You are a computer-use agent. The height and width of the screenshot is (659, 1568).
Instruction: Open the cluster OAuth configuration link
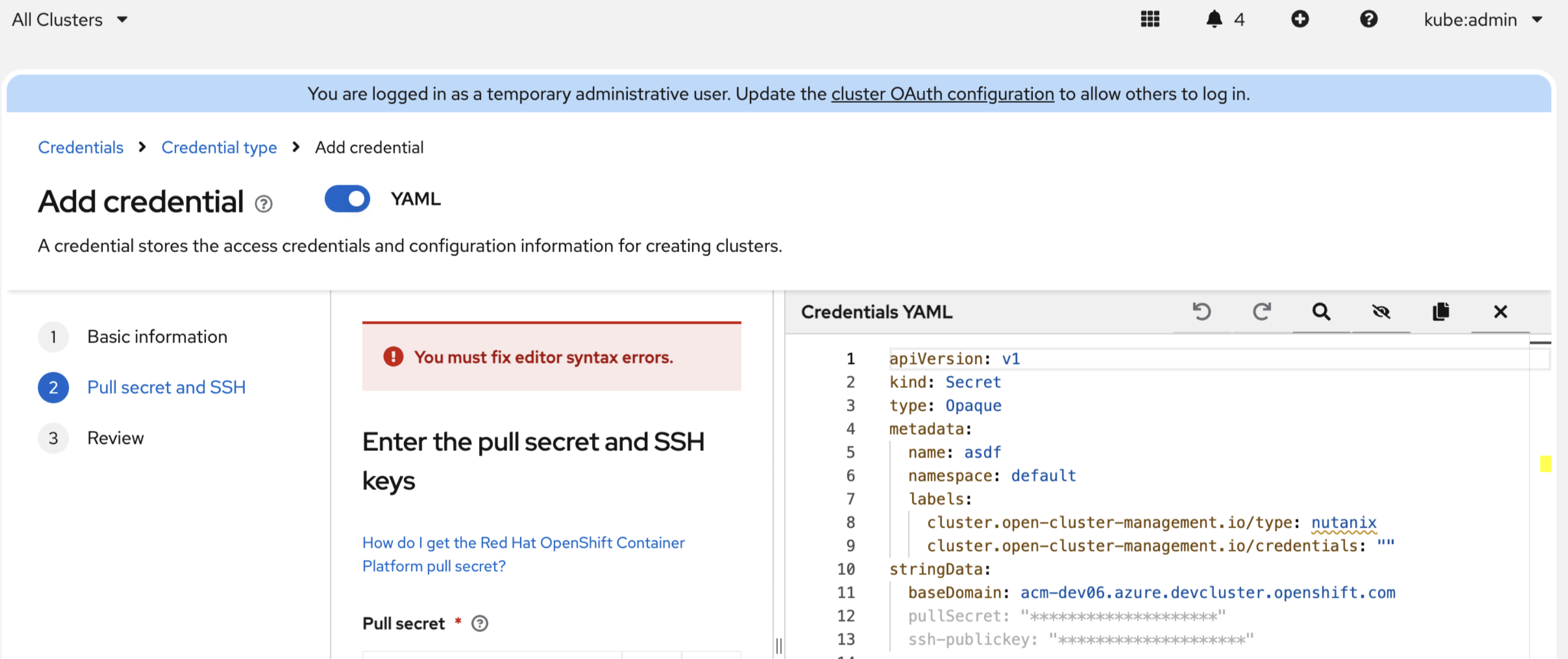pyautogui.click(x=942, y=94)
